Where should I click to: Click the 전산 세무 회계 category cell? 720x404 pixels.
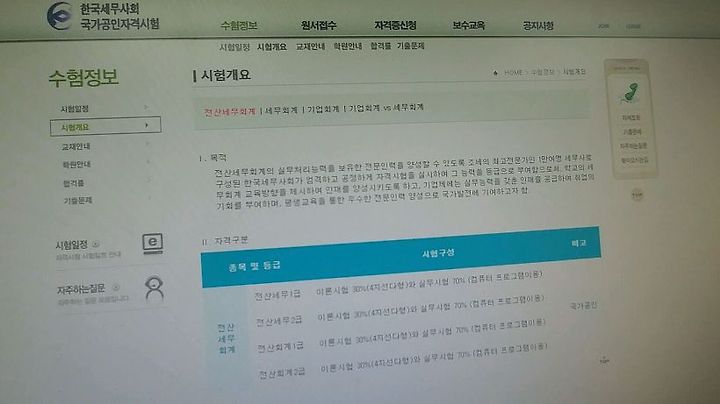[226, 338]
